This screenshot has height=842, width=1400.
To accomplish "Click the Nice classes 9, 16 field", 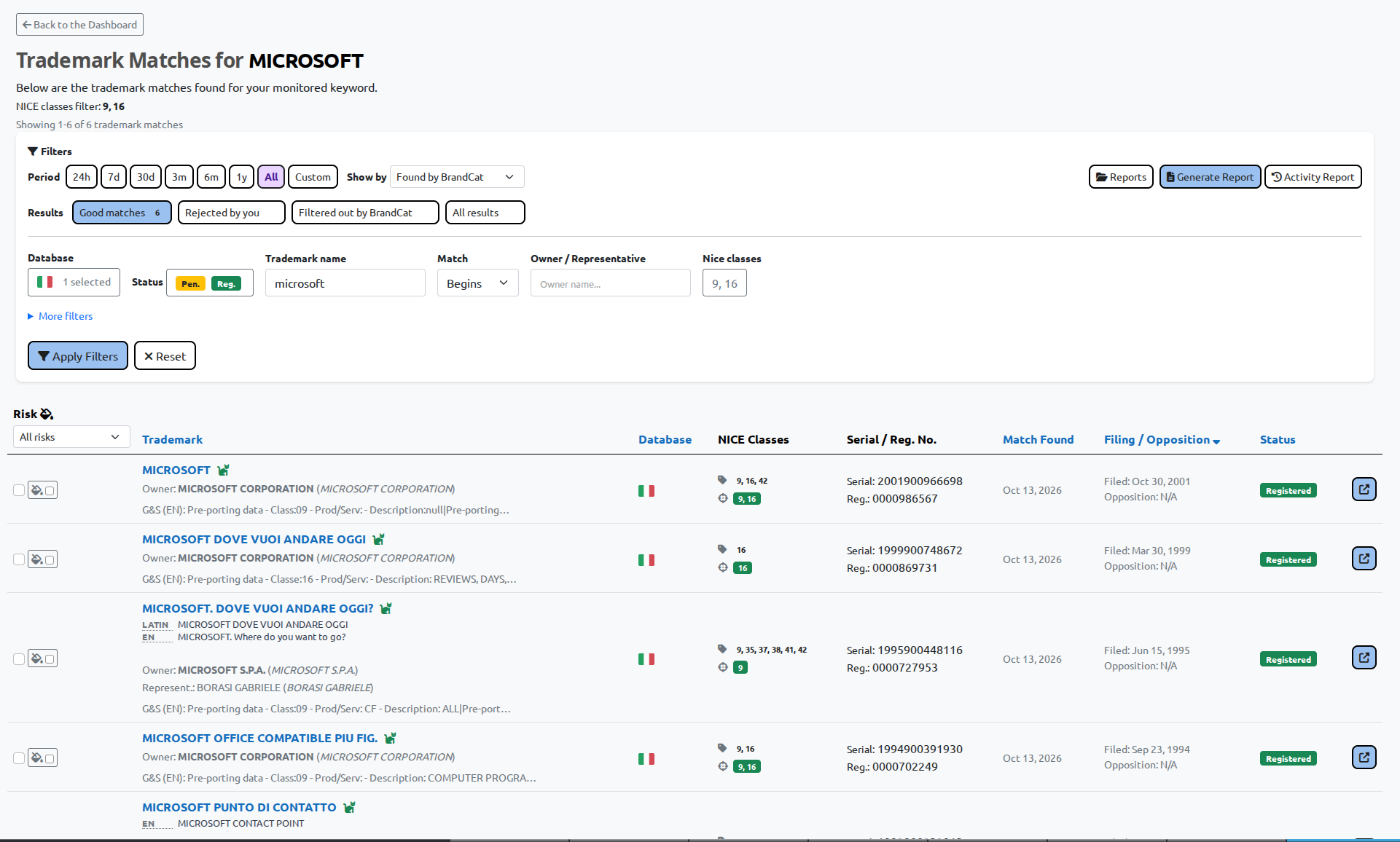I will pos(724,283).
